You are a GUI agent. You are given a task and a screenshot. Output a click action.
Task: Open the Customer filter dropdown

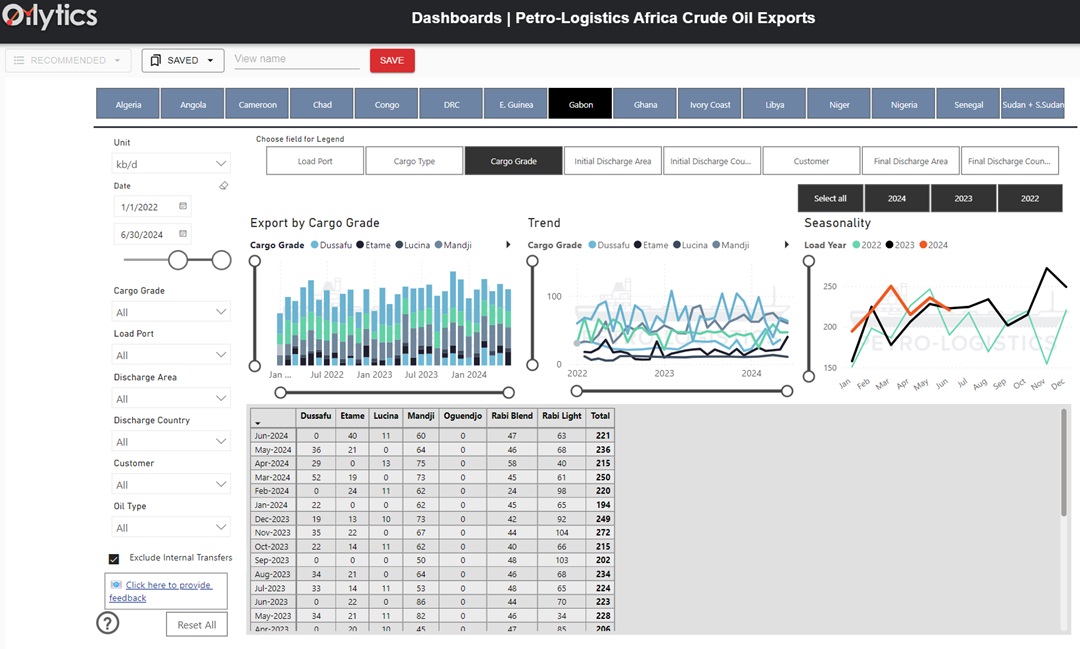[170, 484]
